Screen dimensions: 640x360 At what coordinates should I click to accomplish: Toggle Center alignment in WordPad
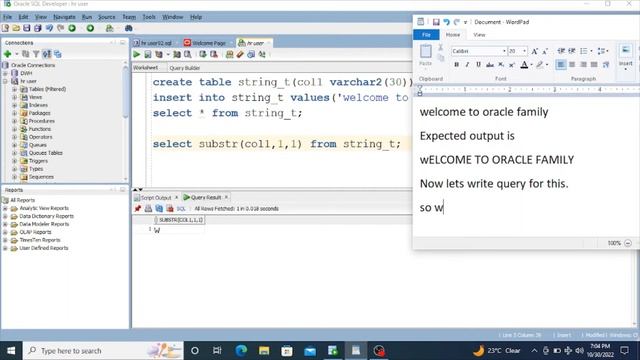pos(572,64)
